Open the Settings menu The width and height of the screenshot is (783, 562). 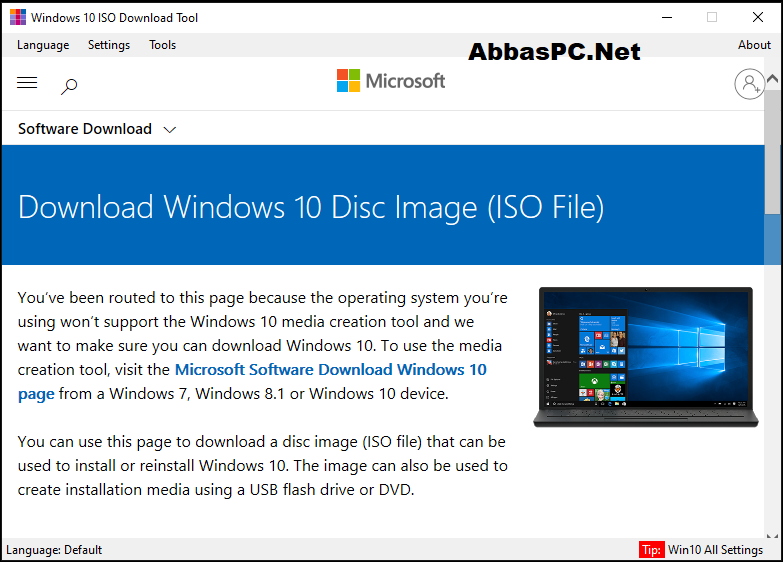109,45
